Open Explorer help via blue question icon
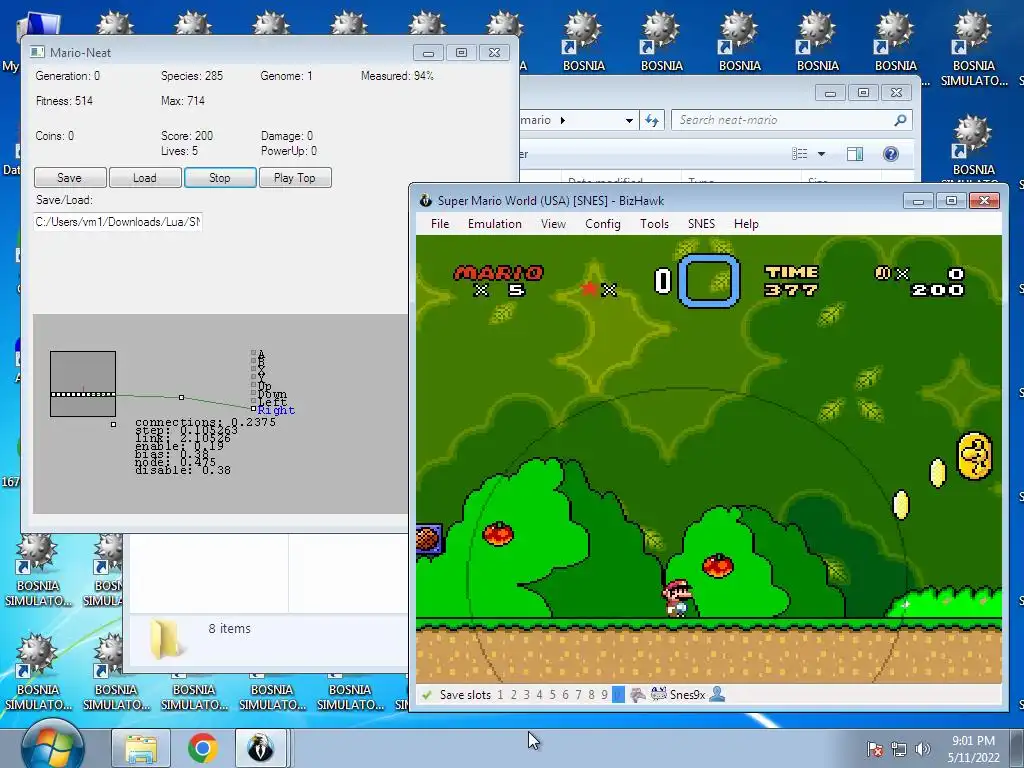The image size is (1024, 768). (x=890, y=154)
